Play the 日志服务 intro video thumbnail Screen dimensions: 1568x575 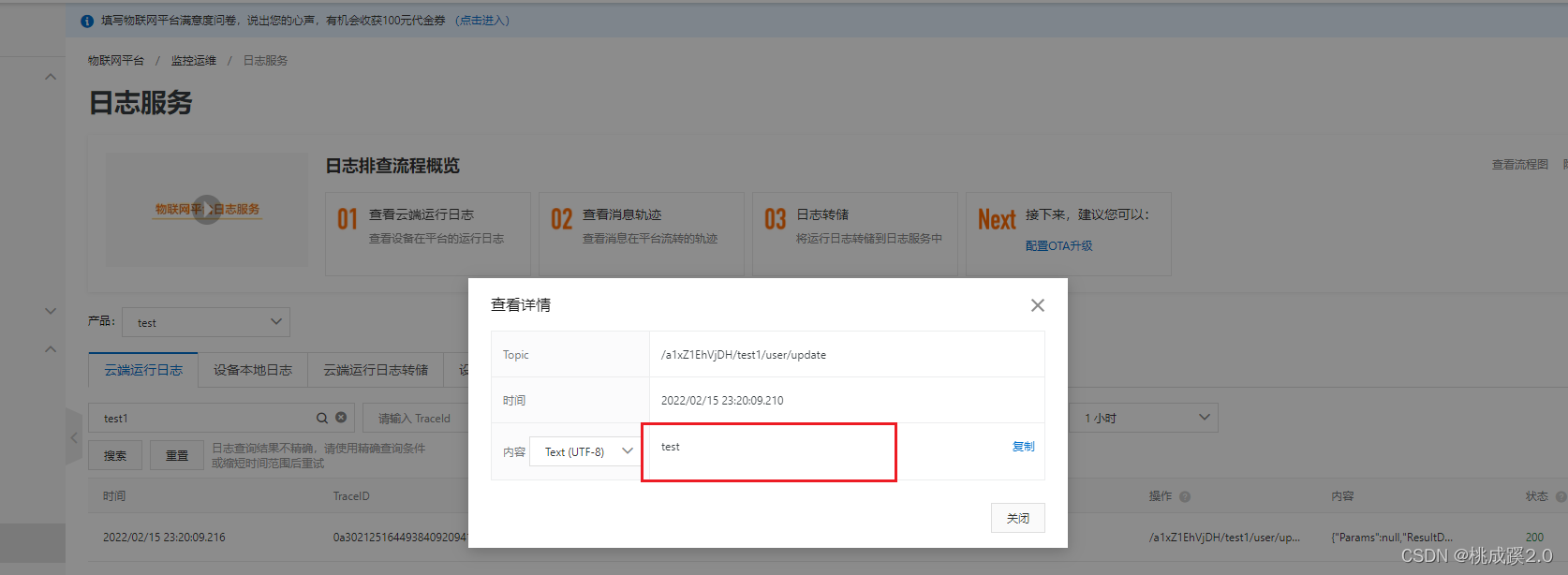click(x=207, y=210)
